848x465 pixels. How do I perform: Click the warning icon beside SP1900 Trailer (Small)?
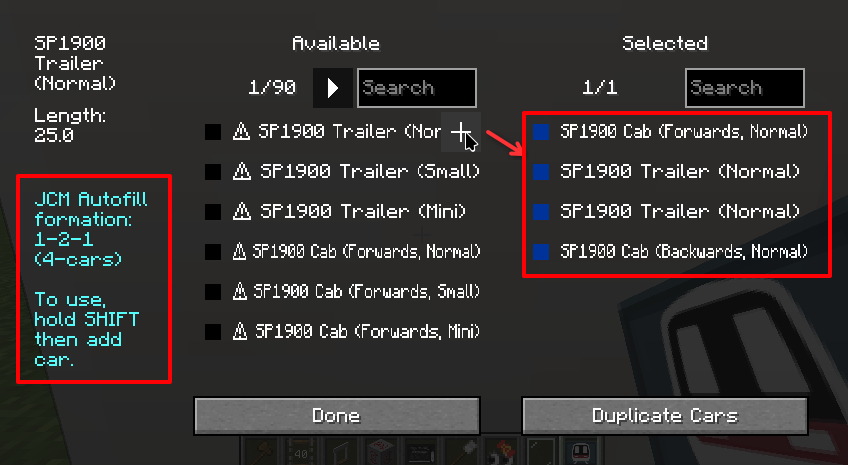242,172
